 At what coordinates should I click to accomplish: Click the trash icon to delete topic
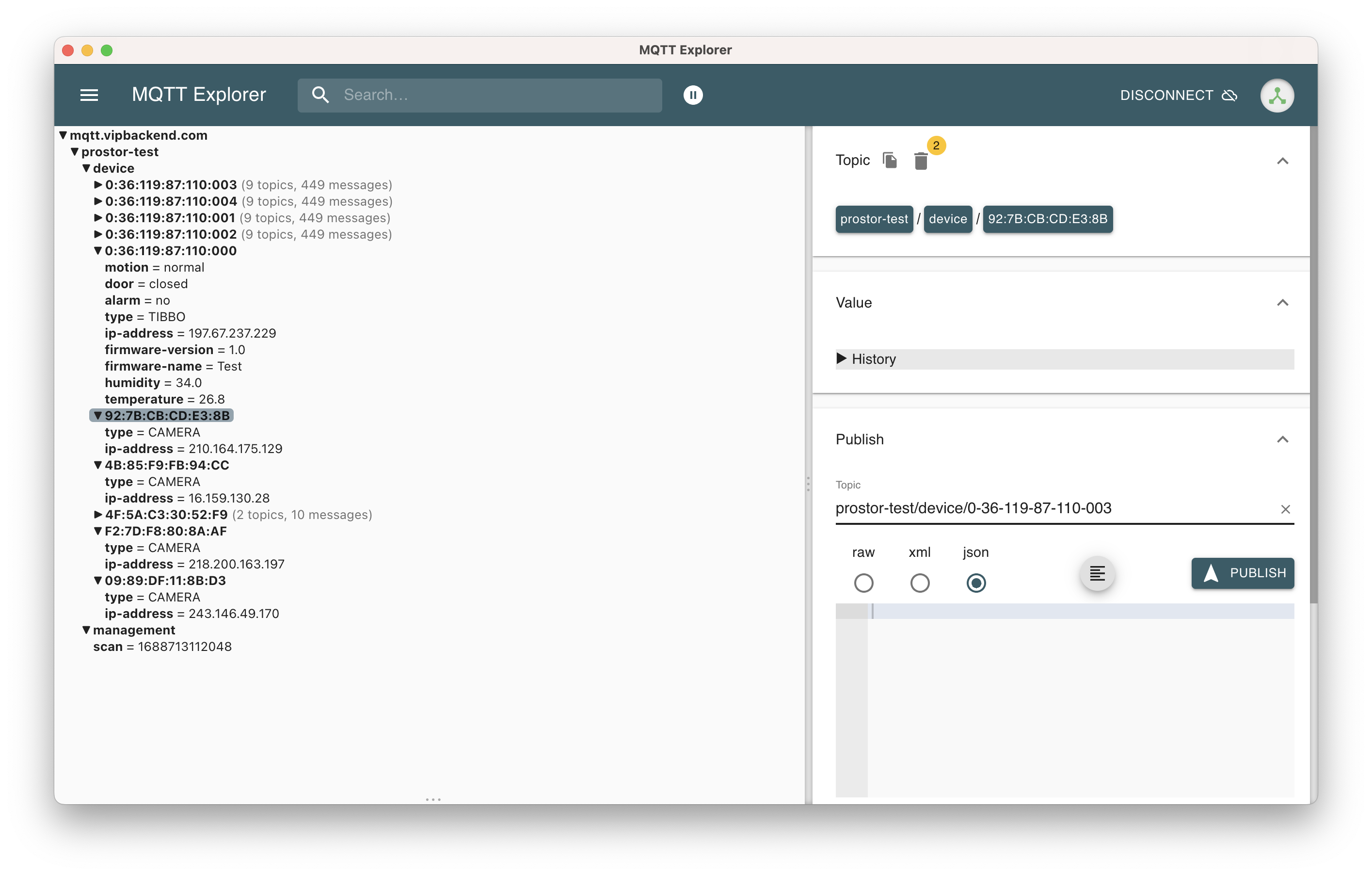920,162
